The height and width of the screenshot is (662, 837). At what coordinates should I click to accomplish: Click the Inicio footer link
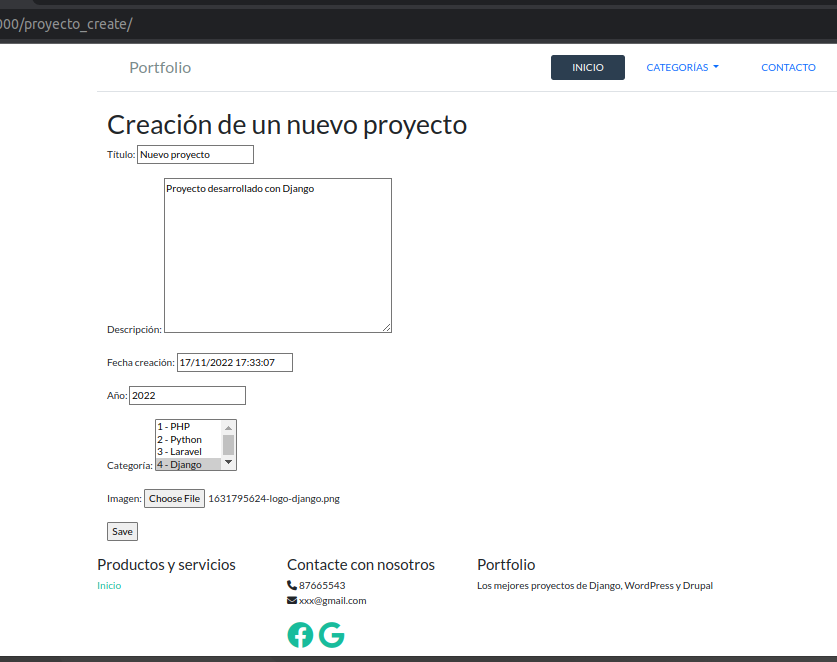(x=109, y=586)
